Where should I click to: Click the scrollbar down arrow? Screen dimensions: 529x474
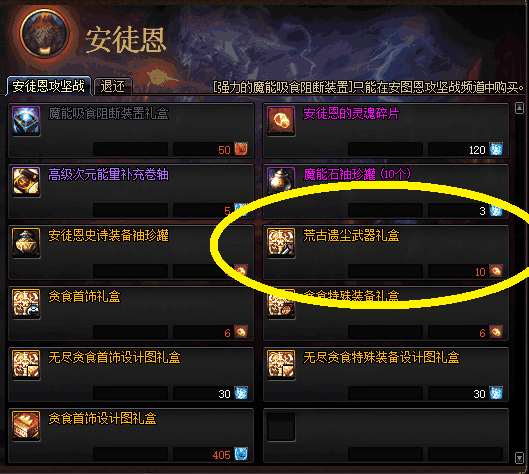(519, 458)
